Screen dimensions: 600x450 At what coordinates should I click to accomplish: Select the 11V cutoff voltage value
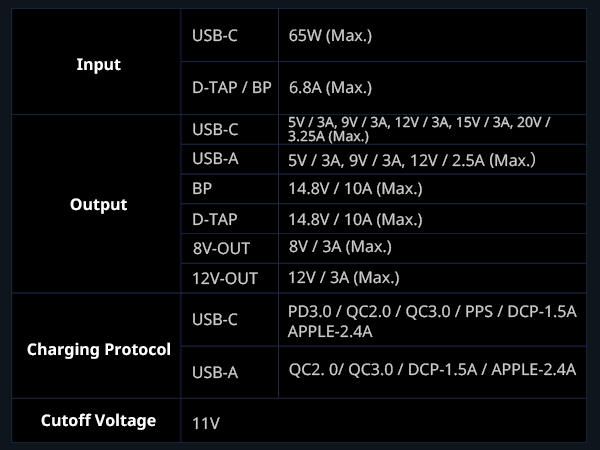[x=205, y=423]
